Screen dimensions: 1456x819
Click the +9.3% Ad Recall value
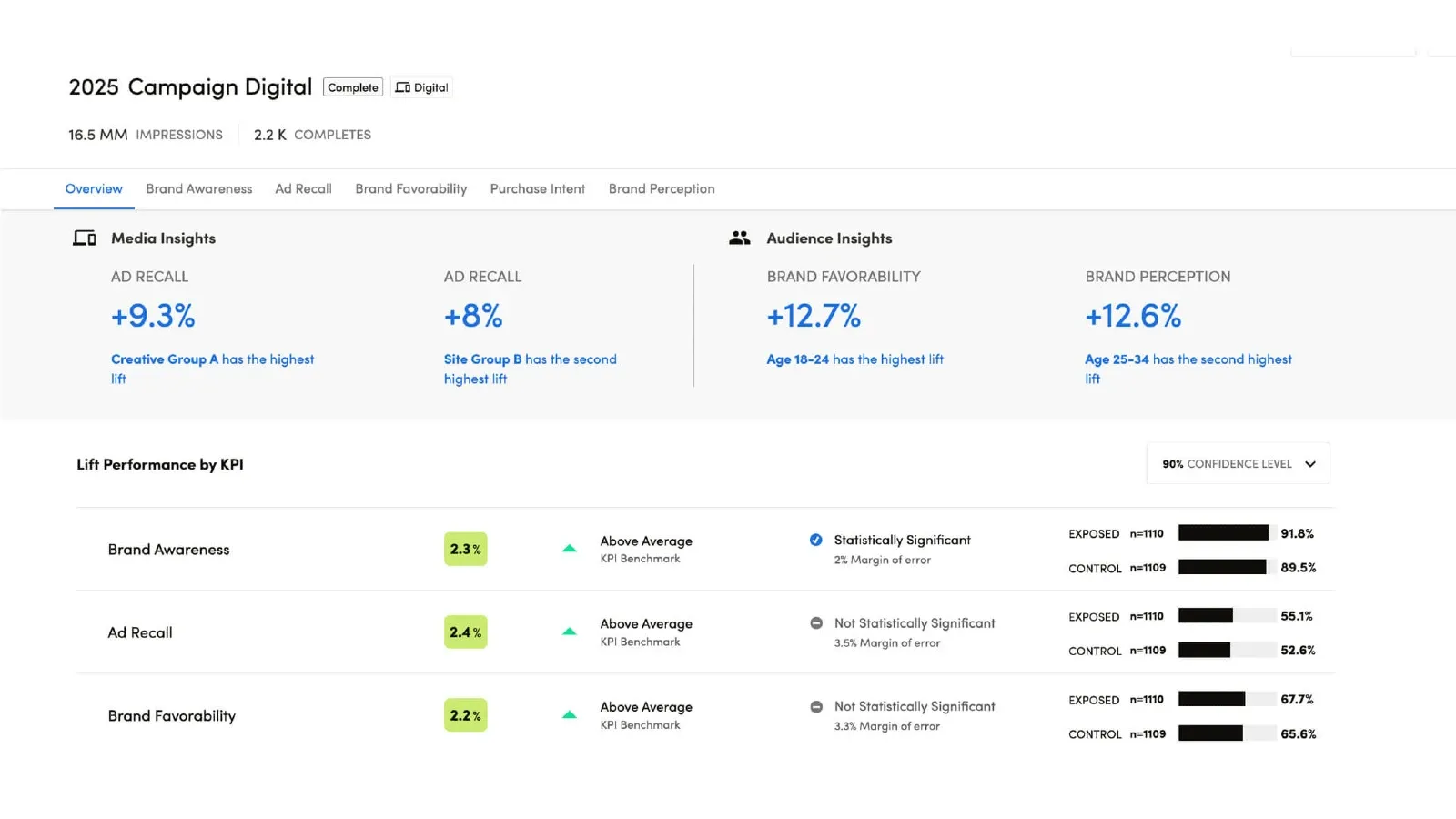pos(153,316)
